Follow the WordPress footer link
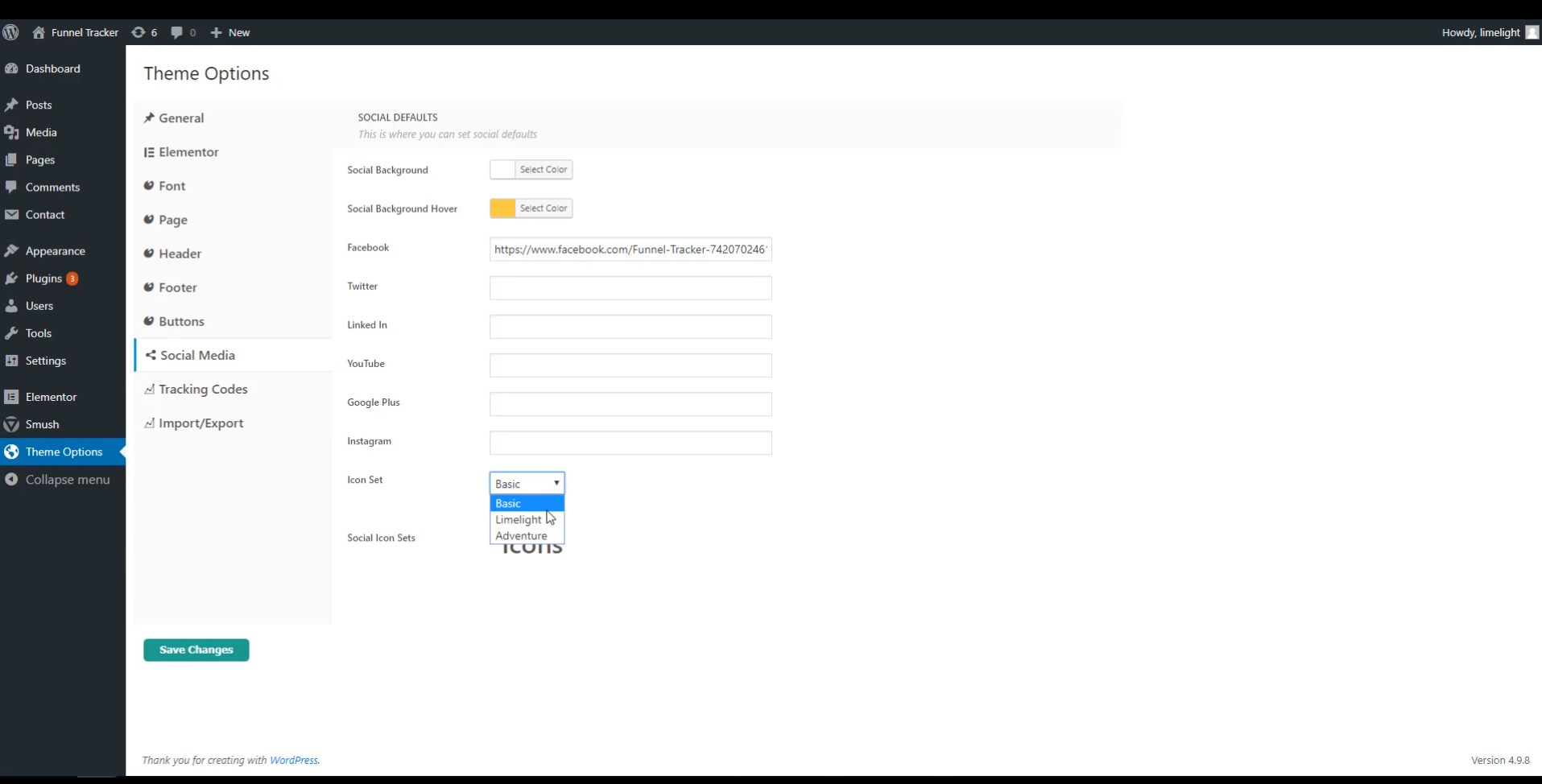Screen dimensions: 1542x784 [293, 761]
